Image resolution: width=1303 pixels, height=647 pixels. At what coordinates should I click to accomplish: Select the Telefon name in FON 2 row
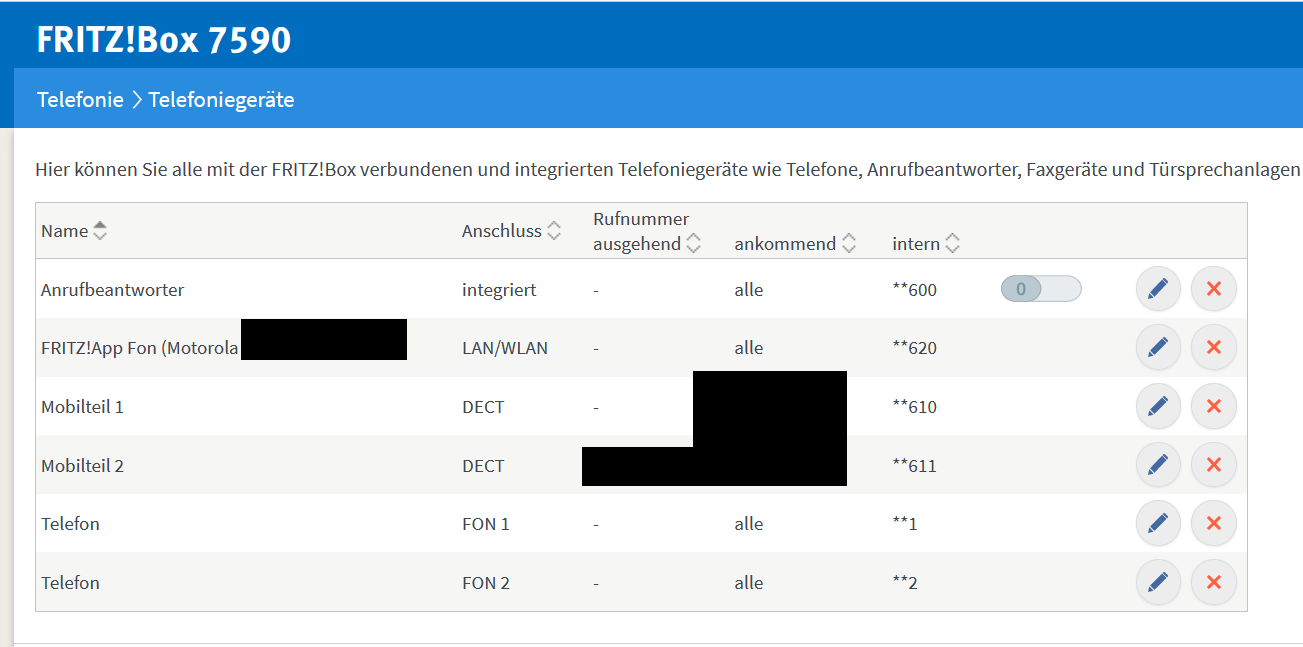tap(70, 582)
